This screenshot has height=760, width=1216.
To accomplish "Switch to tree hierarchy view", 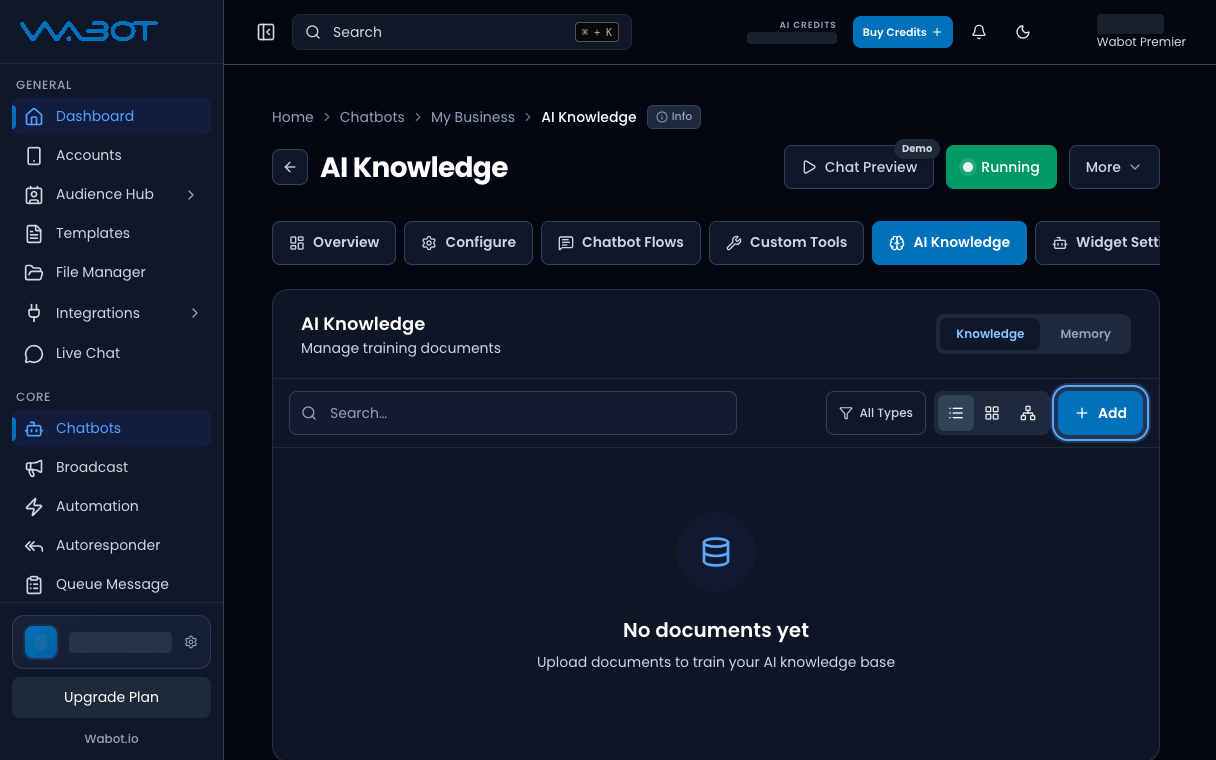I will [1028, 413].
